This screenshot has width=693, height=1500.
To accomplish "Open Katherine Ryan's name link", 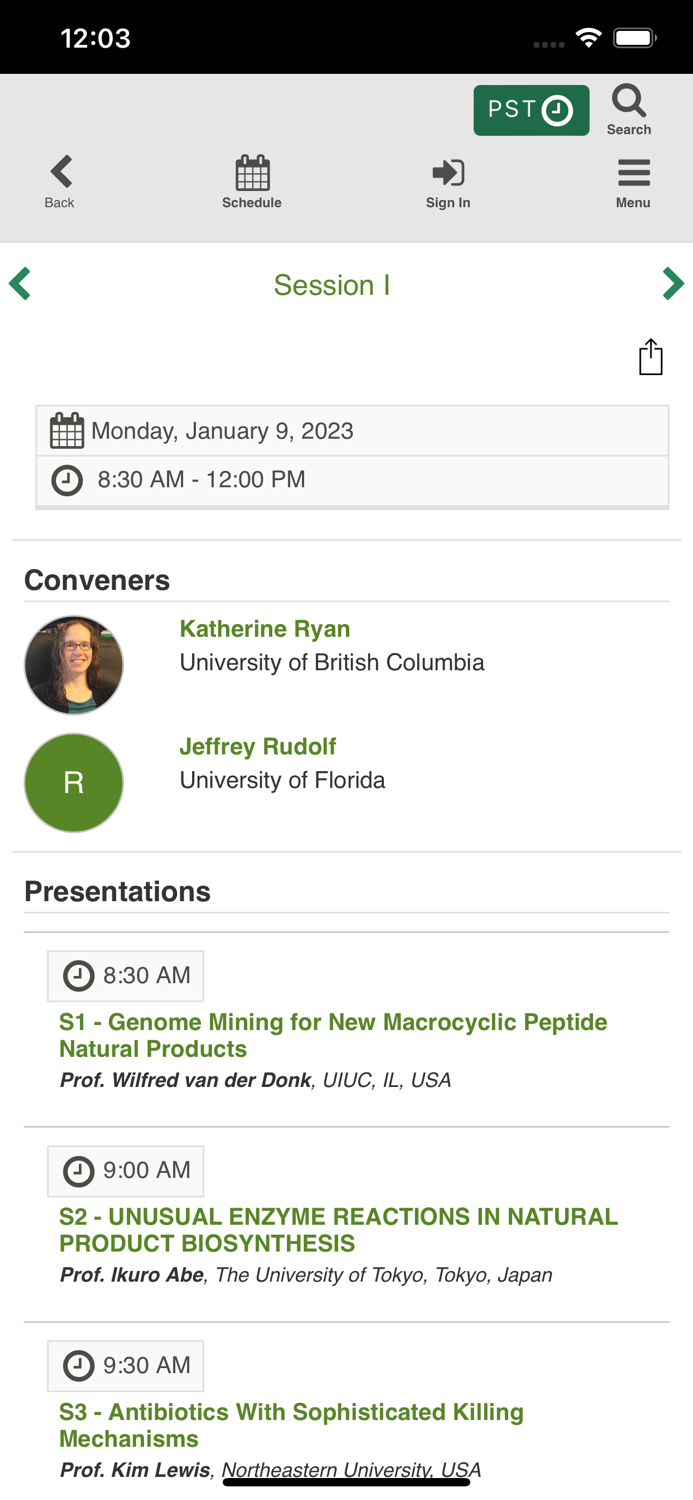I will click(x=265, y=629).
